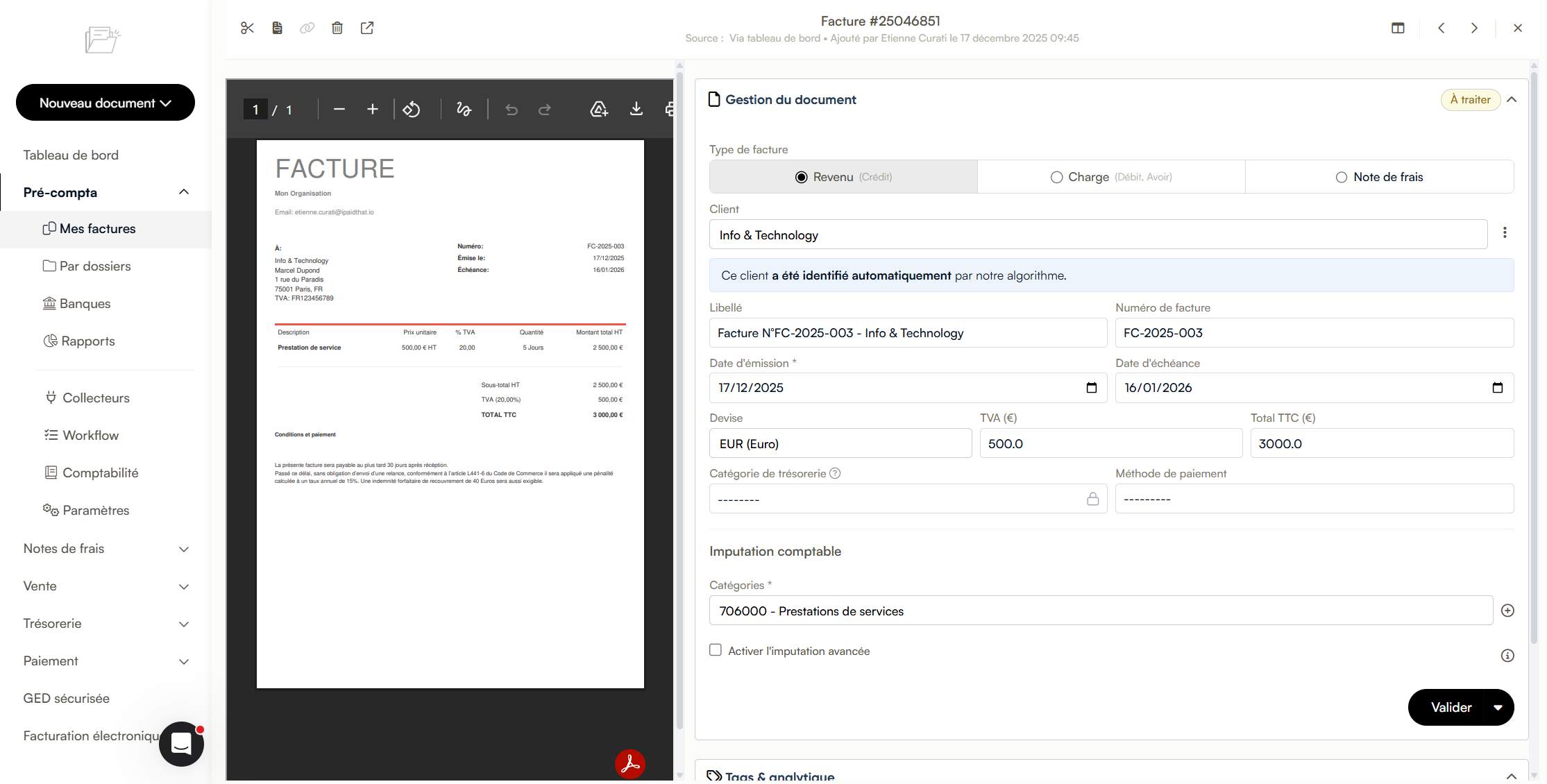Click the scissors split document icon
Image resolution: width=1547 pixels, height=784 pixels.
tap(247, 28)
